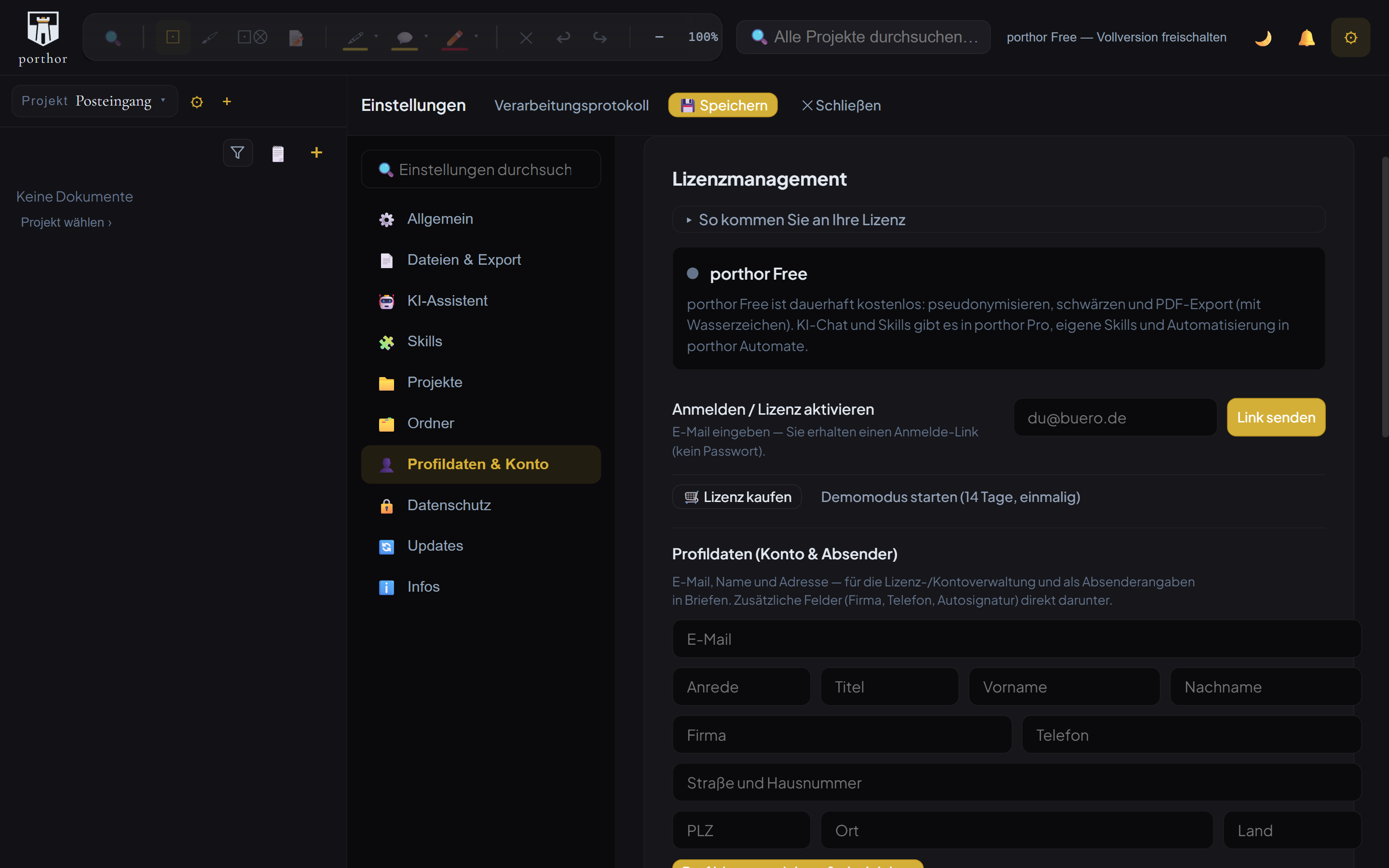Click the du@buero.de email field
This screenshot has height=868, width=1389.
coord(1115,417)
